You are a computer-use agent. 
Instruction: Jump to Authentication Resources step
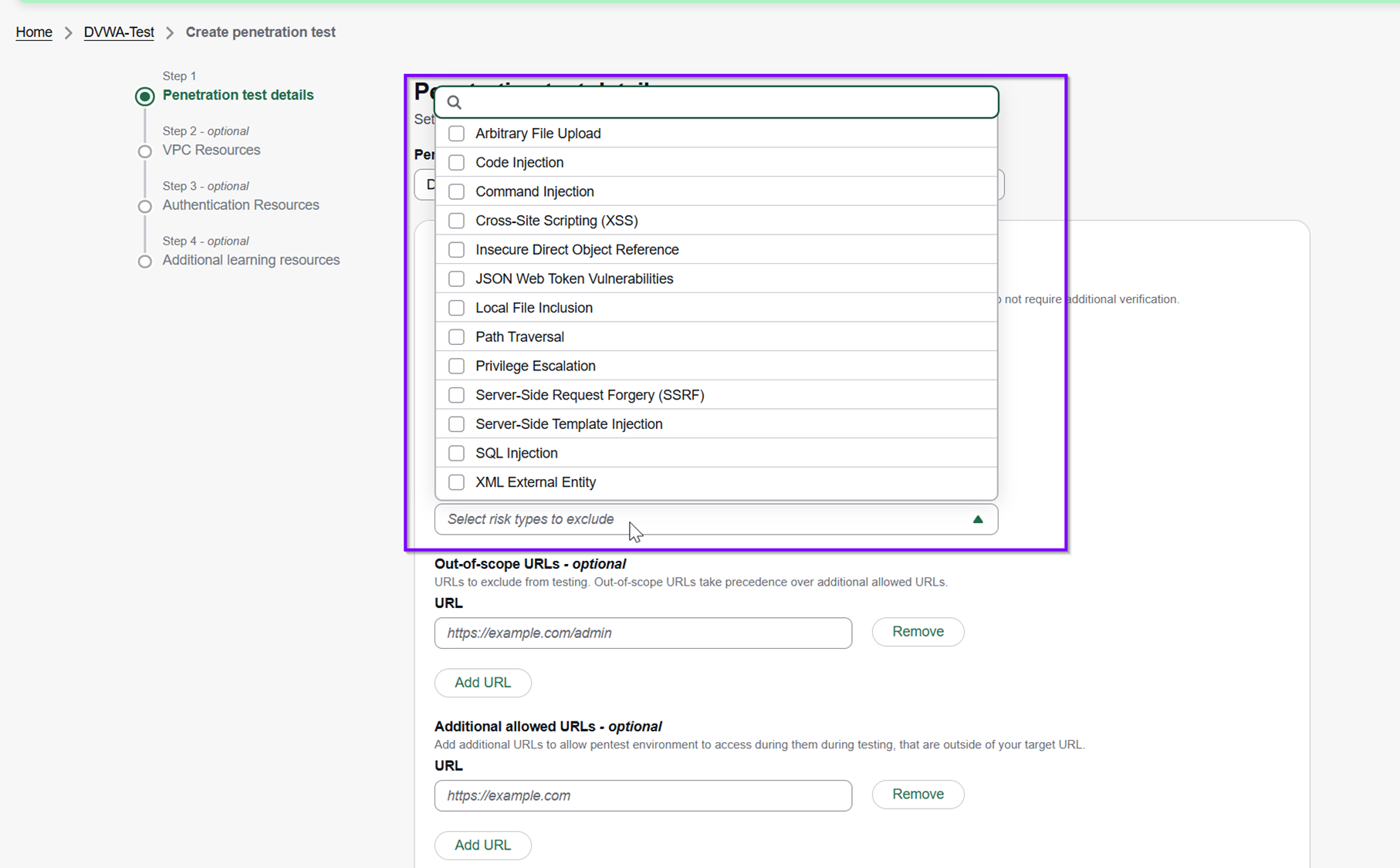pyautogui.click(x=241, y=205)
